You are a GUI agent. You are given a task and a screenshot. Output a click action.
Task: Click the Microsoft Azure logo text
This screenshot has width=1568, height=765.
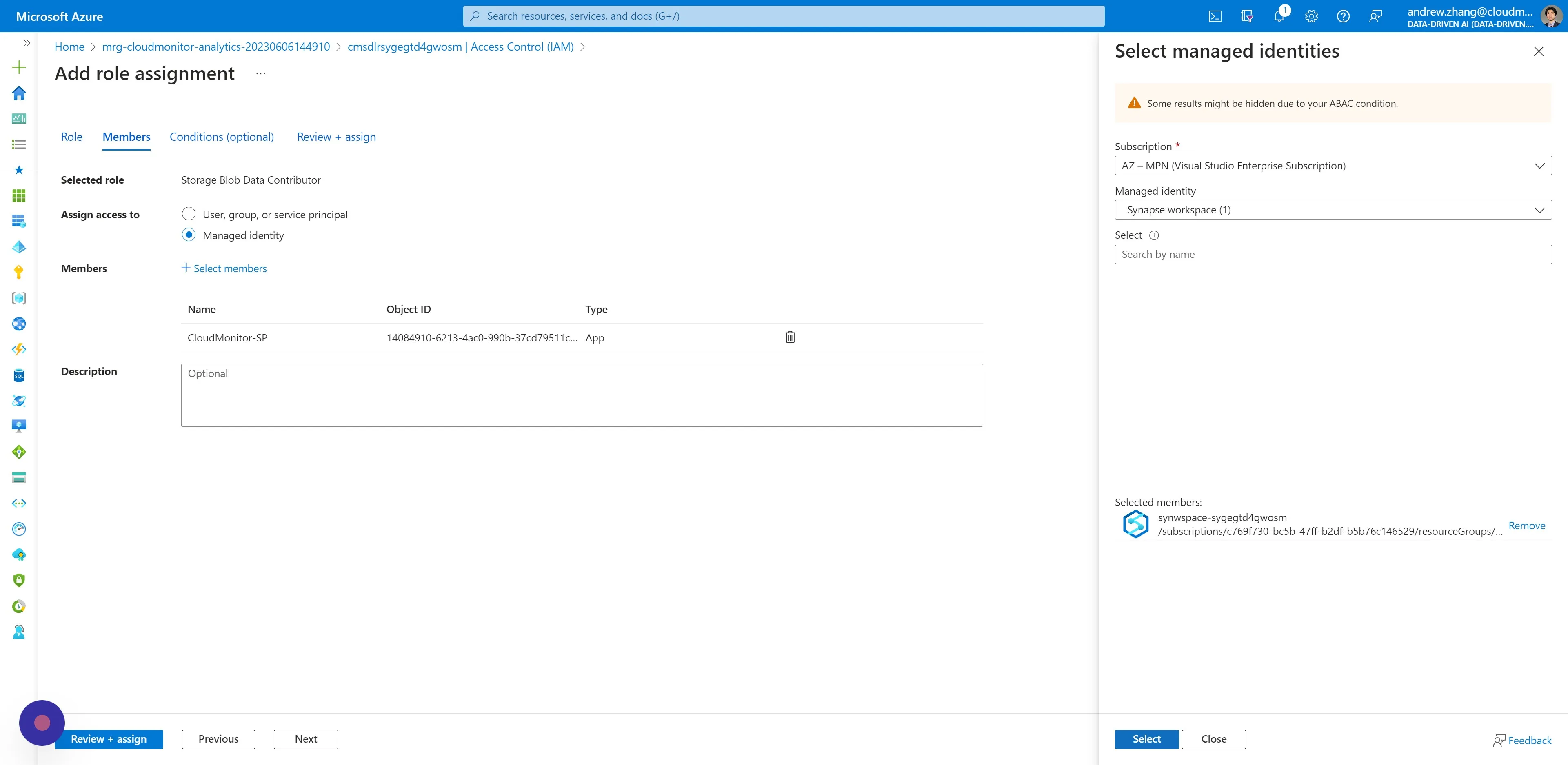coord(59,16)
